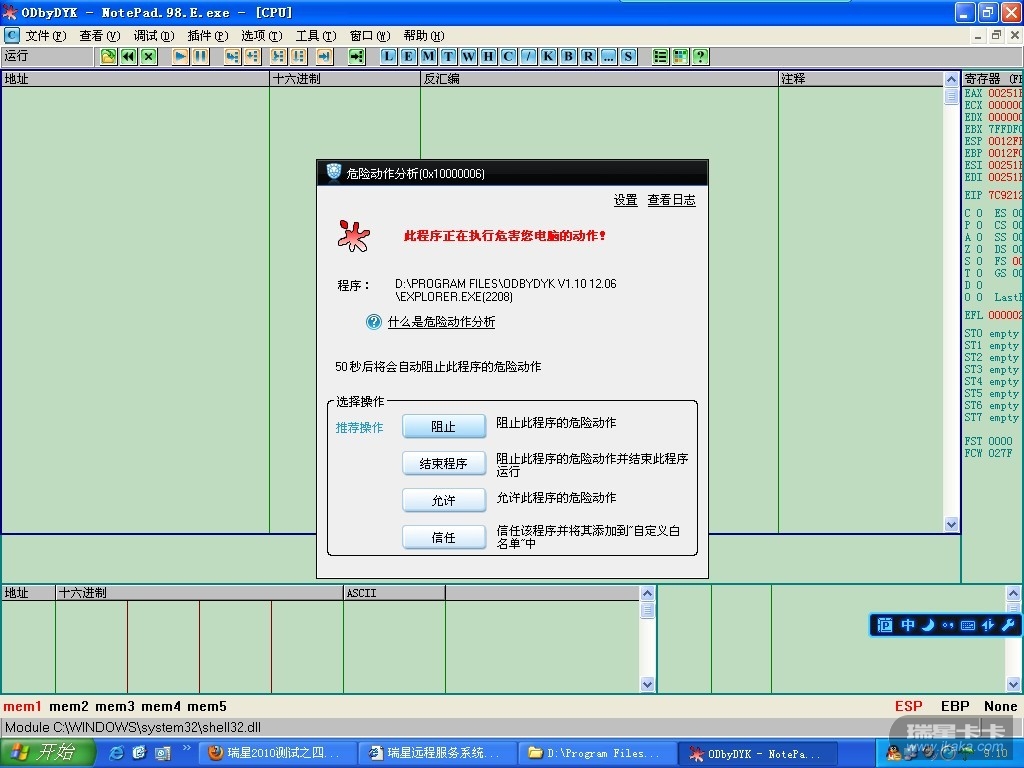Open the 选项(T) menu
Viewport: 1024px width, 768px height.
[261, 36]
